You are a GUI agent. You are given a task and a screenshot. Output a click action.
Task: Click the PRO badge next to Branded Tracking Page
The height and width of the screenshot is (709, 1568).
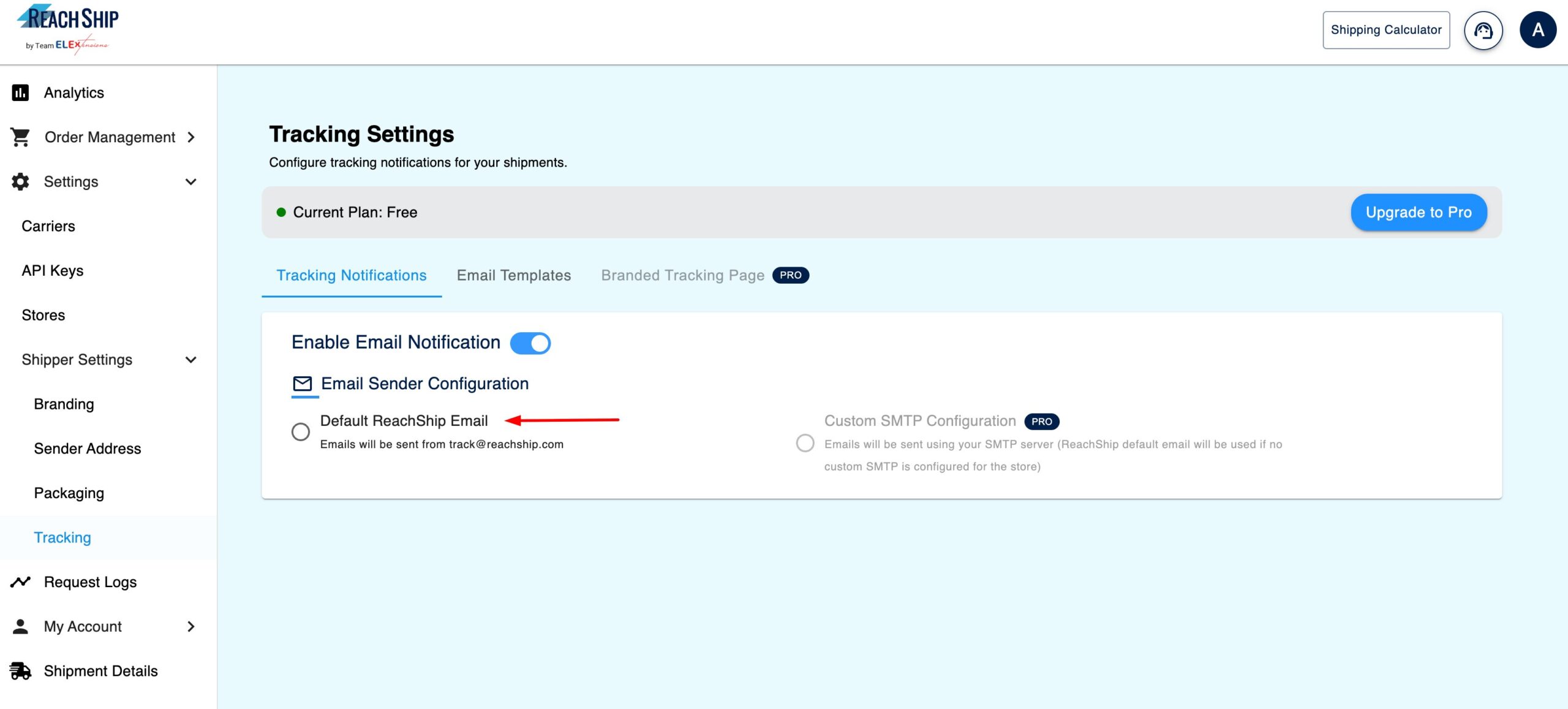790,275
